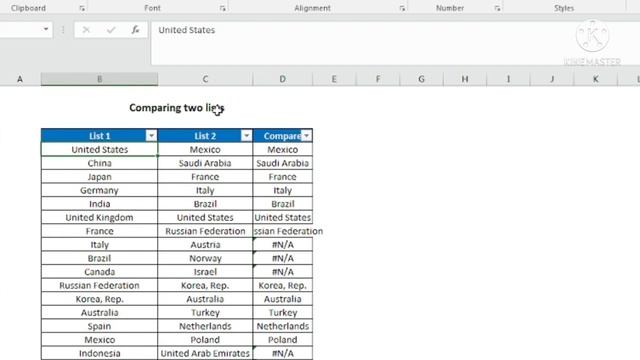Image resolution: width=640 pixels, height=360 pixels.
Task: Select United Kingdom in List 1
Action: pos(99,217)
